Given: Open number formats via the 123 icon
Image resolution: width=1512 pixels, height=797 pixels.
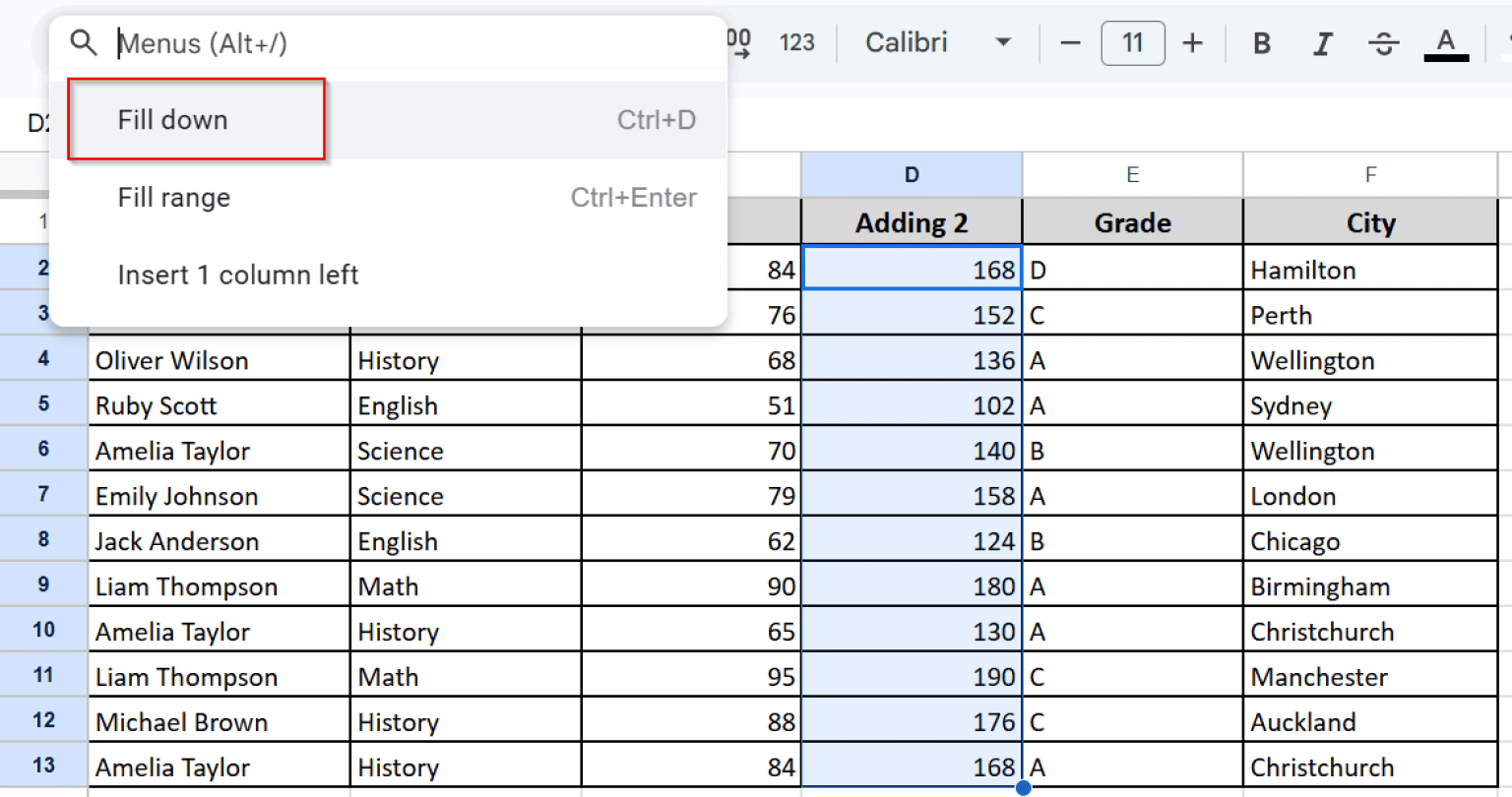Looking at the screenshot, I should (x=796, y=42).
